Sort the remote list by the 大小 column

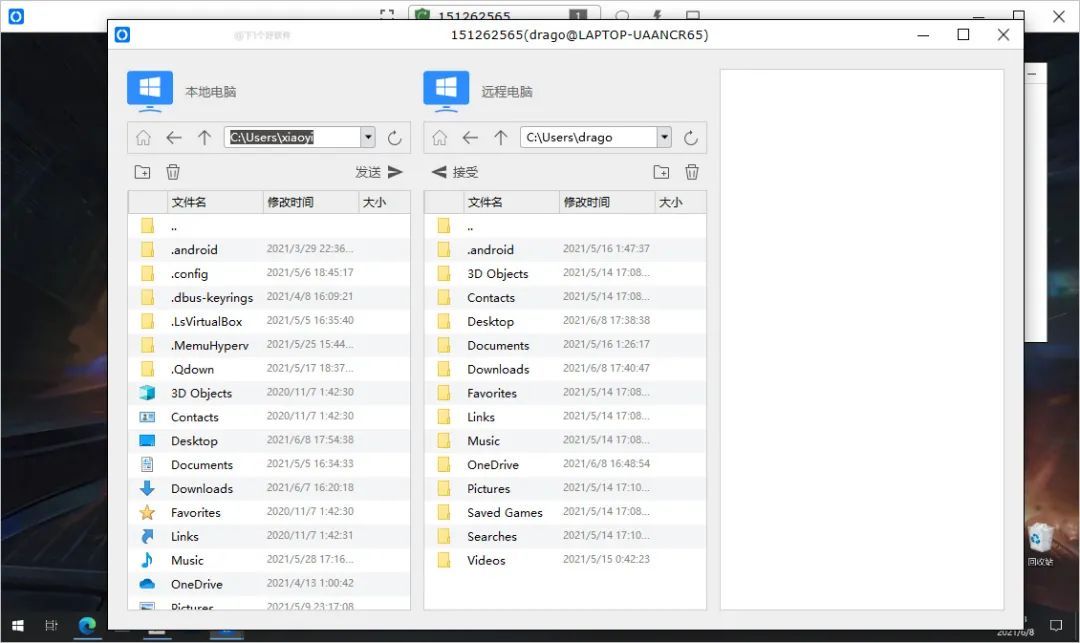click(680, 202)
